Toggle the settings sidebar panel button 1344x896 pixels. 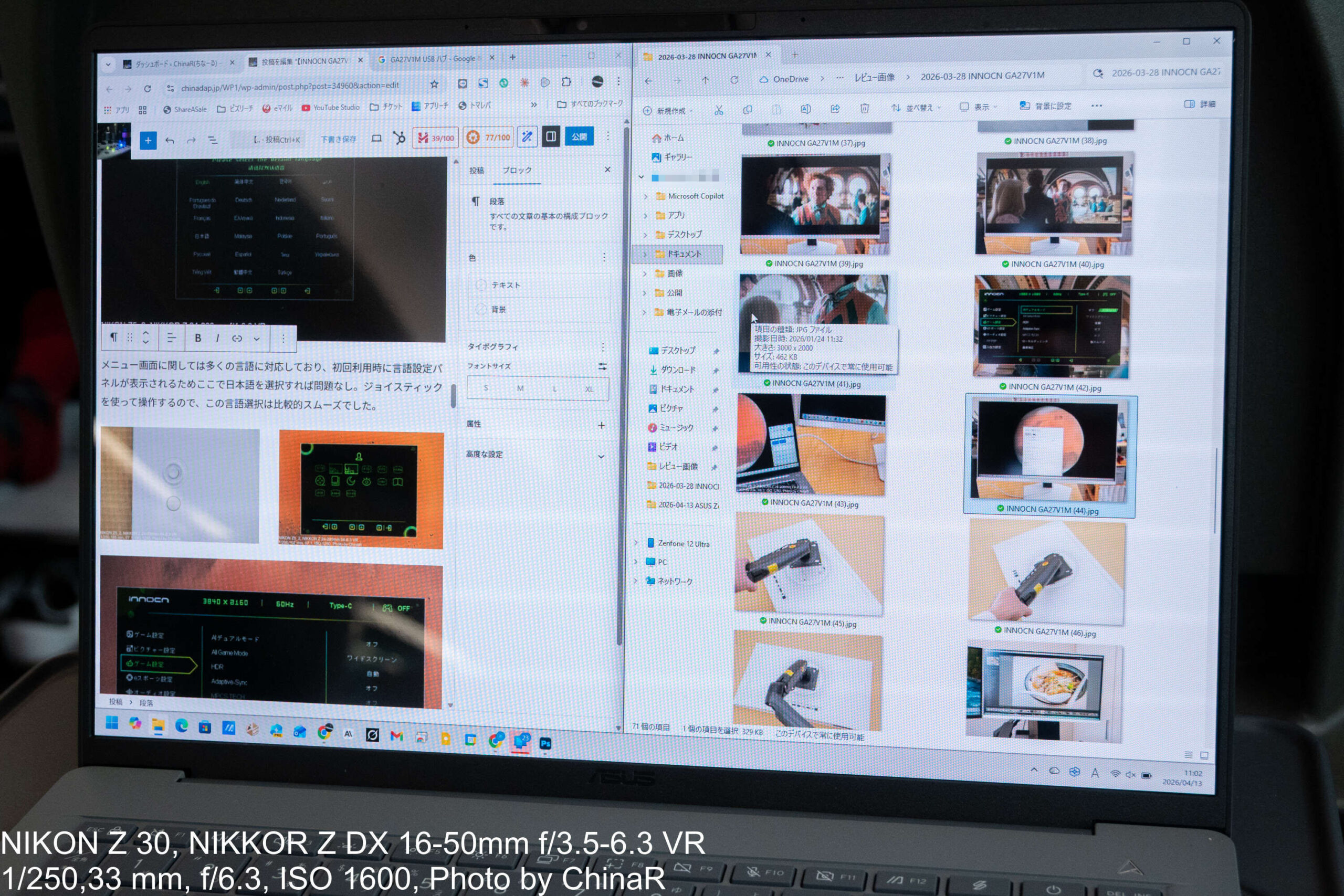coord(551,136)
